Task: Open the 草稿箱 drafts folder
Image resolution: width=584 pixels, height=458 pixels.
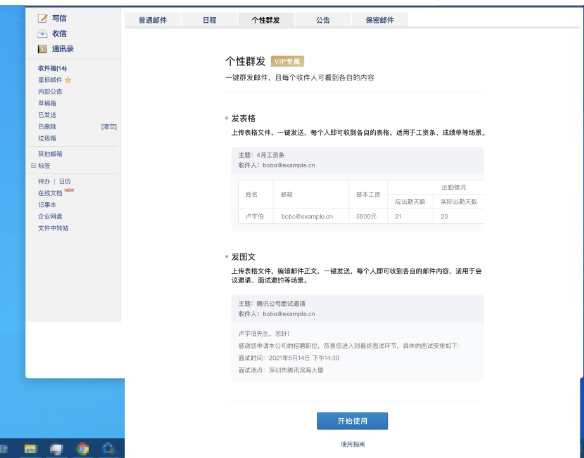Action: pyautogui.click(x=47, y=103)
